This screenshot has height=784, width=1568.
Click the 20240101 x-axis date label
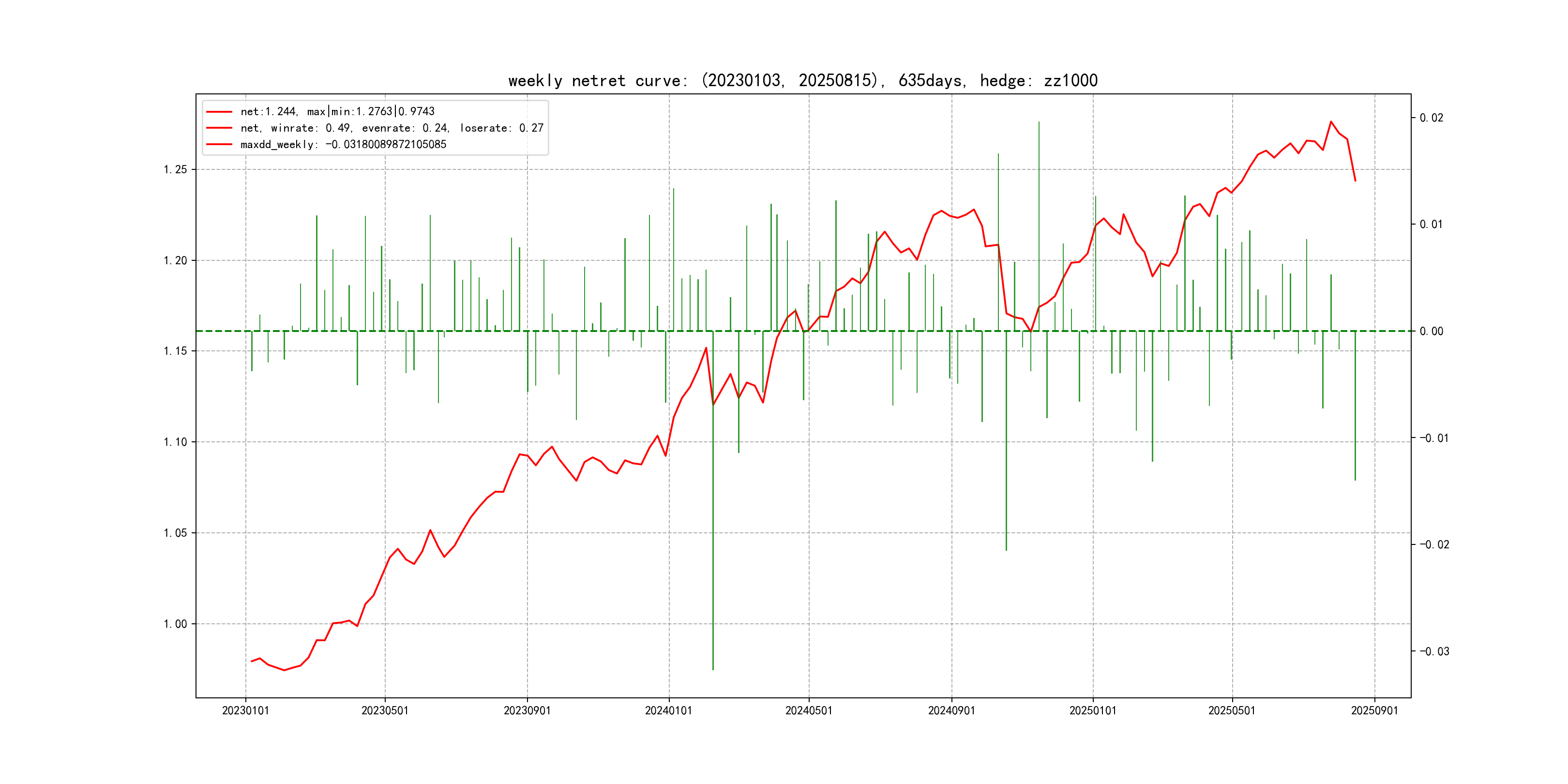click(668, 711)
